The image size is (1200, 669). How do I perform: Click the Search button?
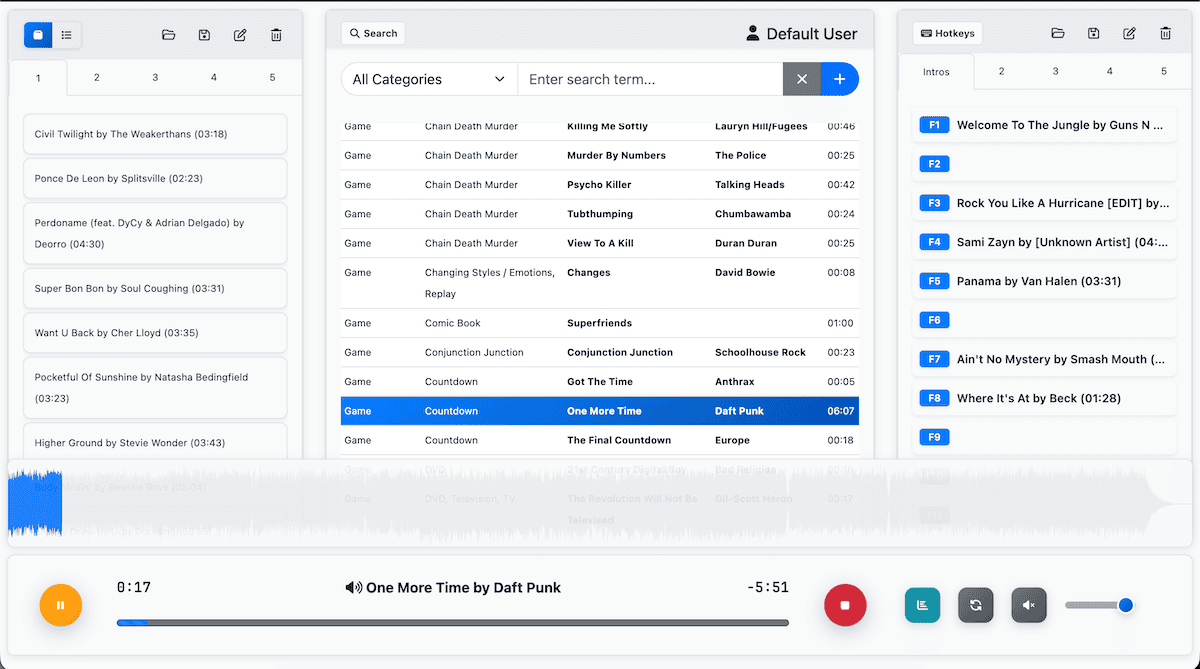tap(373, 33)
